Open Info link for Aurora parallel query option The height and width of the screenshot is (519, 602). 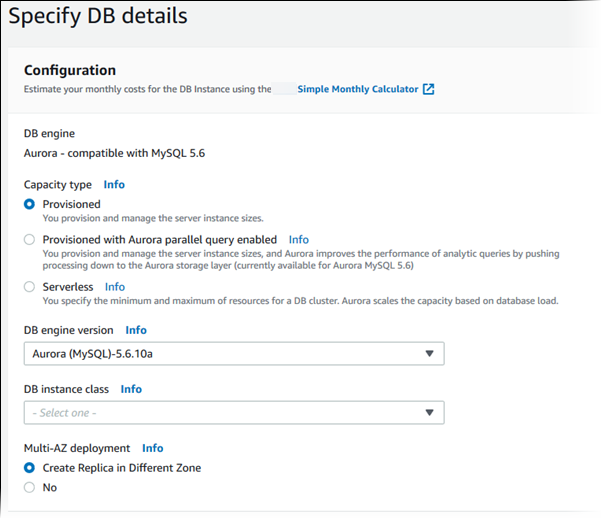click(x=298, y=240)
